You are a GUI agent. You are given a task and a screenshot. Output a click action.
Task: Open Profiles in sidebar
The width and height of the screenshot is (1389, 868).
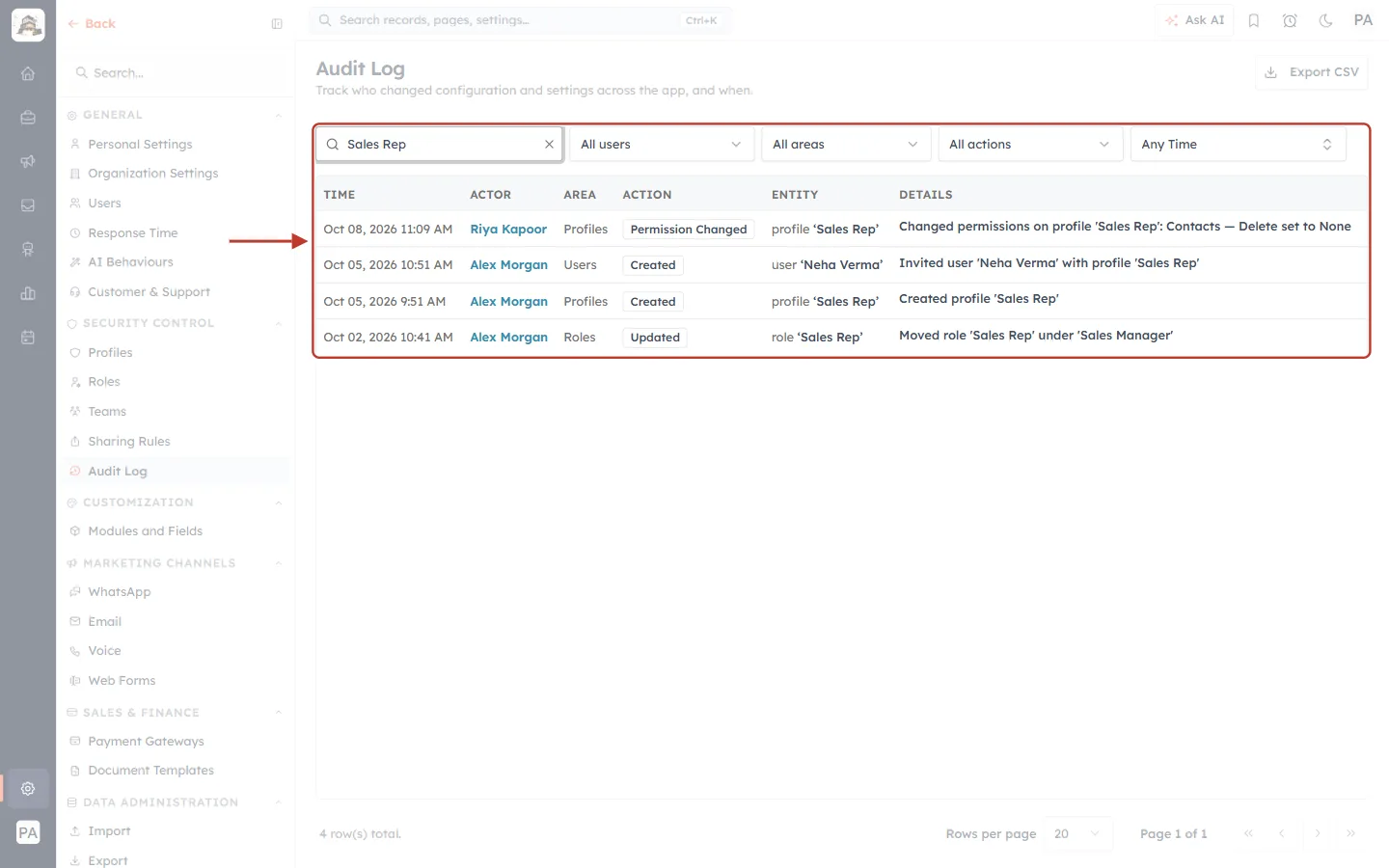coord(110,353)
